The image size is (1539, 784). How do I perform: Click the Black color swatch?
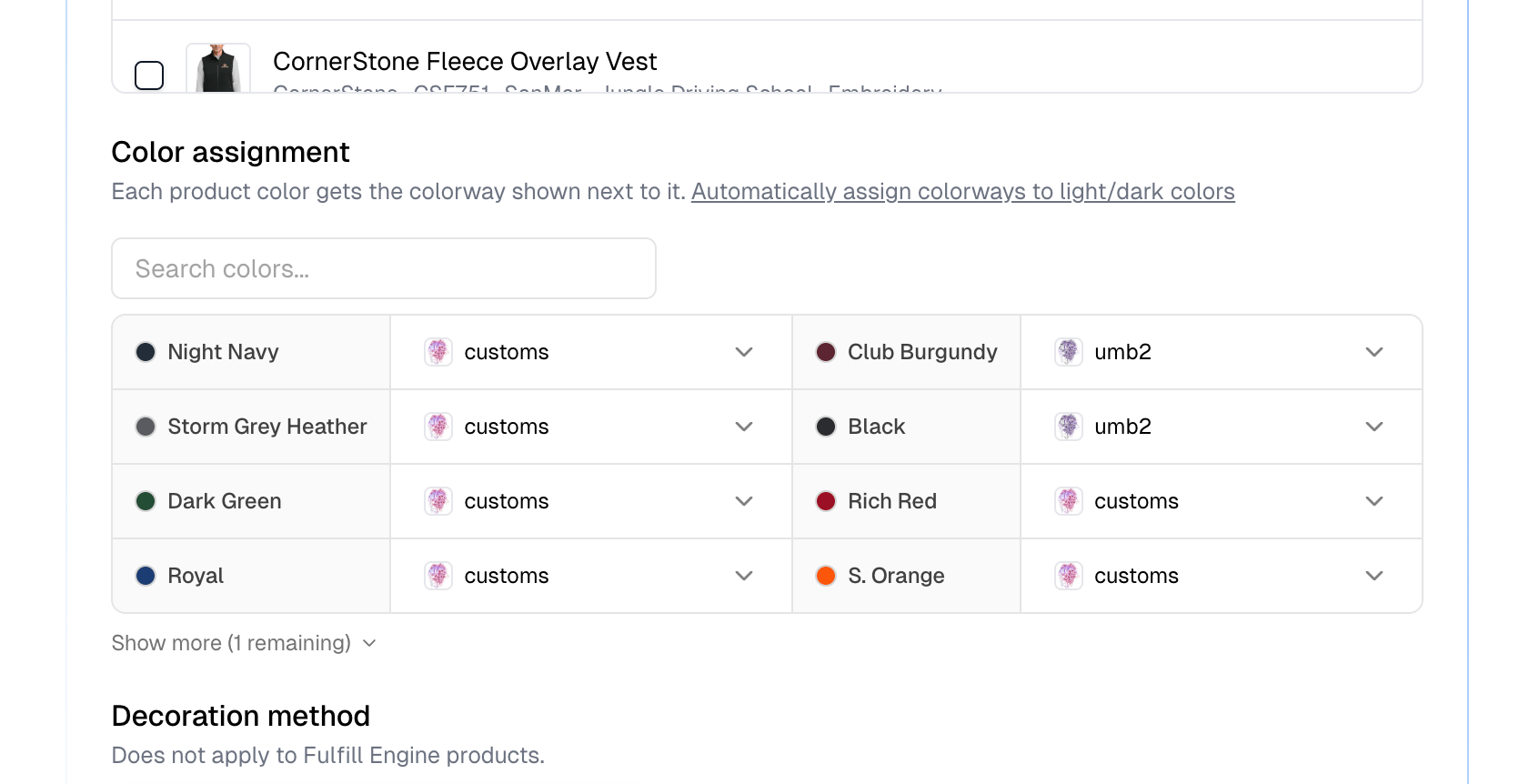[826, 427]
